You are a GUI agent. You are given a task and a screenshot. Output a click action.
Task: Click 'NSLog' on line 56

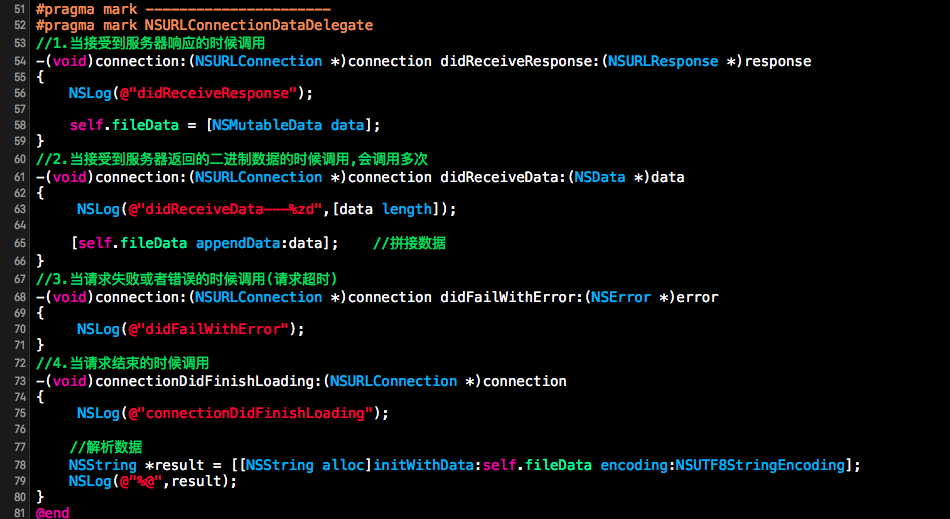point(90,93)
